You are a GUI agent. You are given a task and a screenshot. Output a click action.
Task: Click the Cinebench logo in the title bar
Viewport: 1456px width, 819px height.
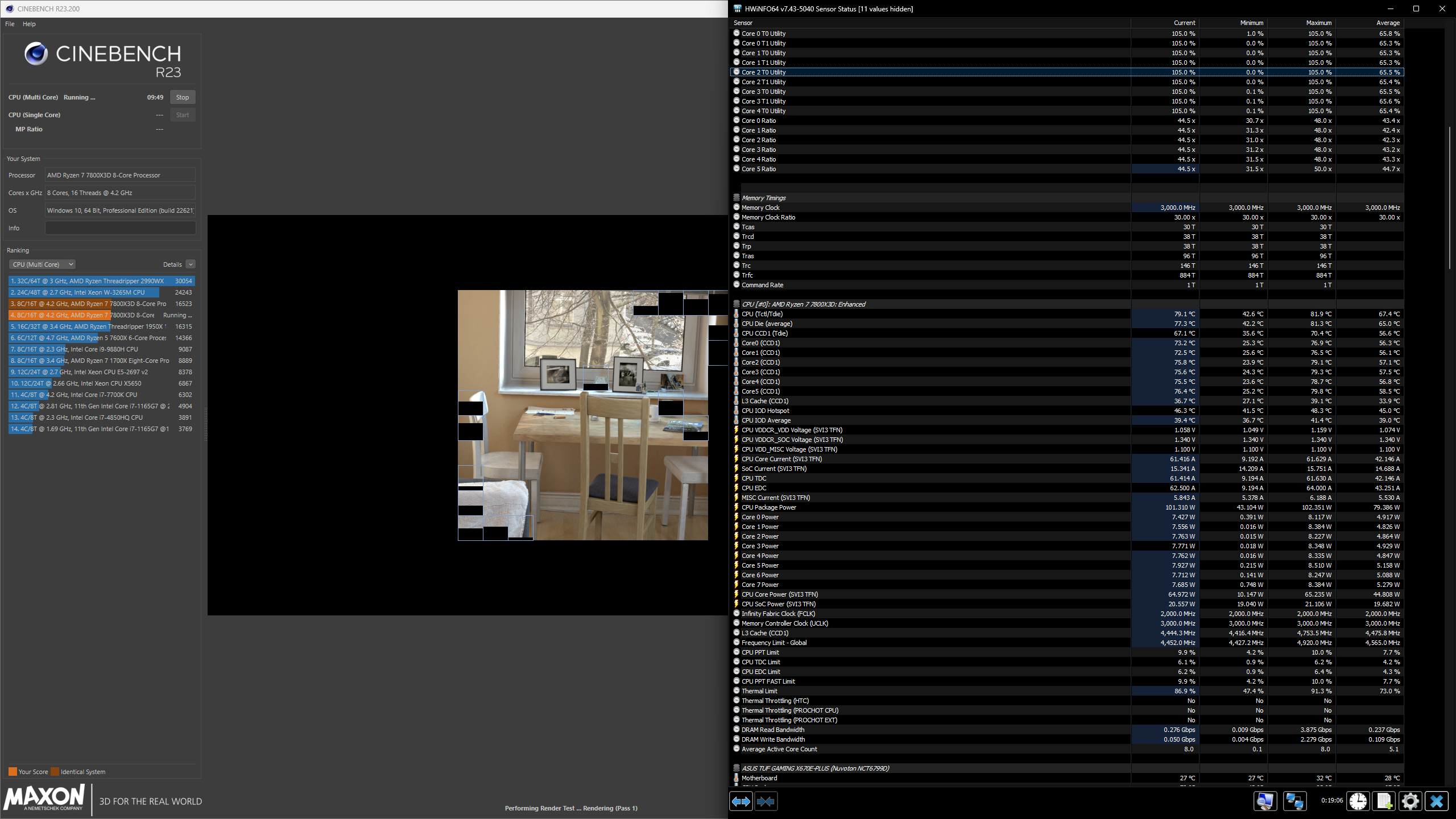coord(9,9)
